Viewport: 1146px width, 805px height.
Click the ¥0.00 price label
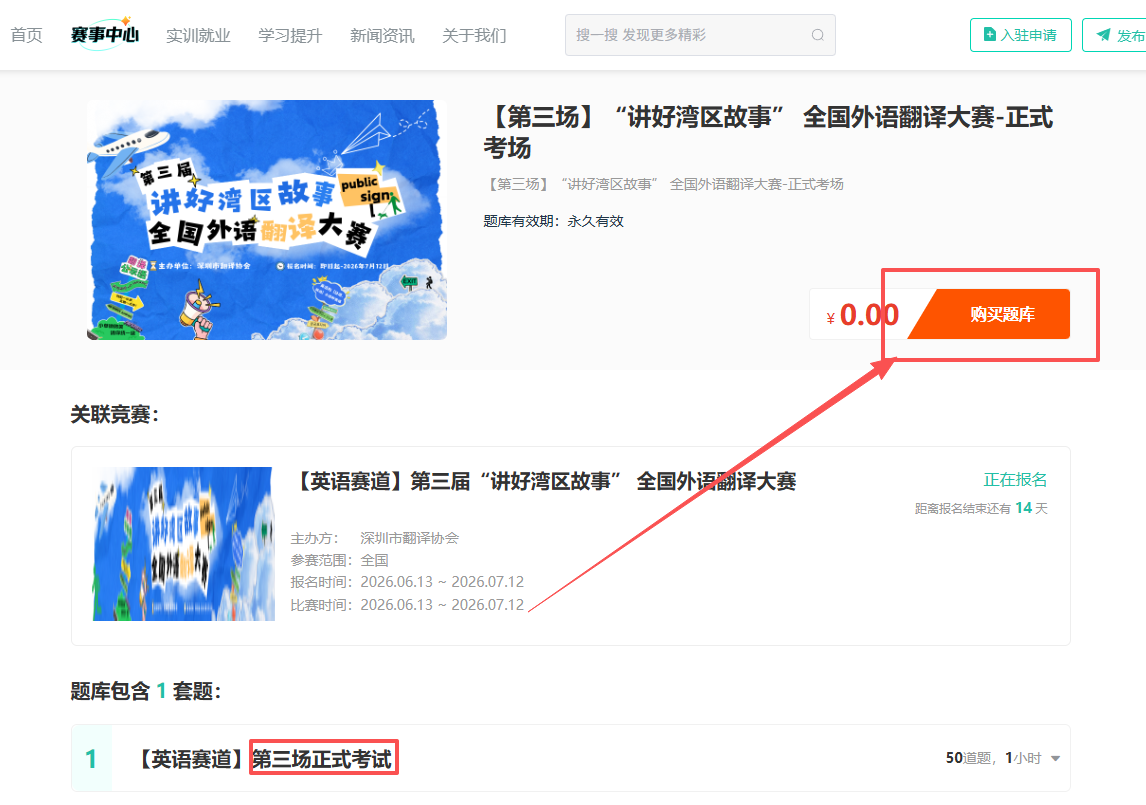(x=862, y=315)
